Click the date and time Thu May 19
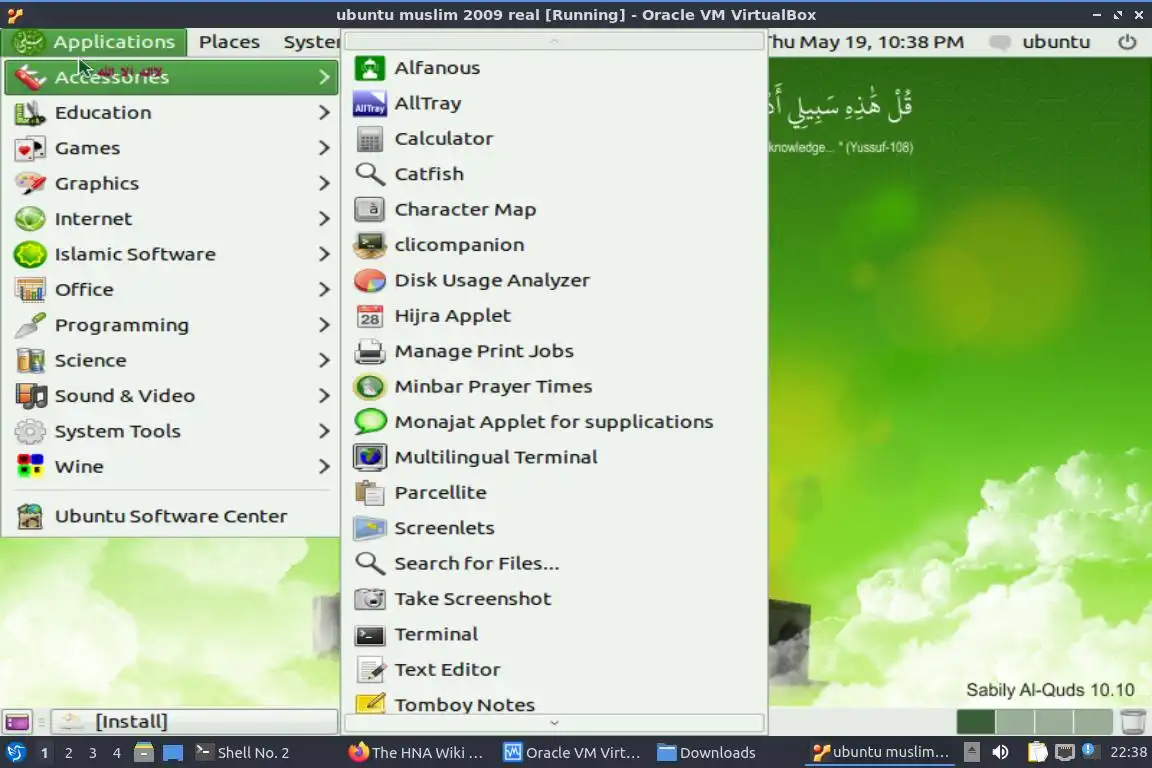1152x768 pixels. tap(866, 42)
